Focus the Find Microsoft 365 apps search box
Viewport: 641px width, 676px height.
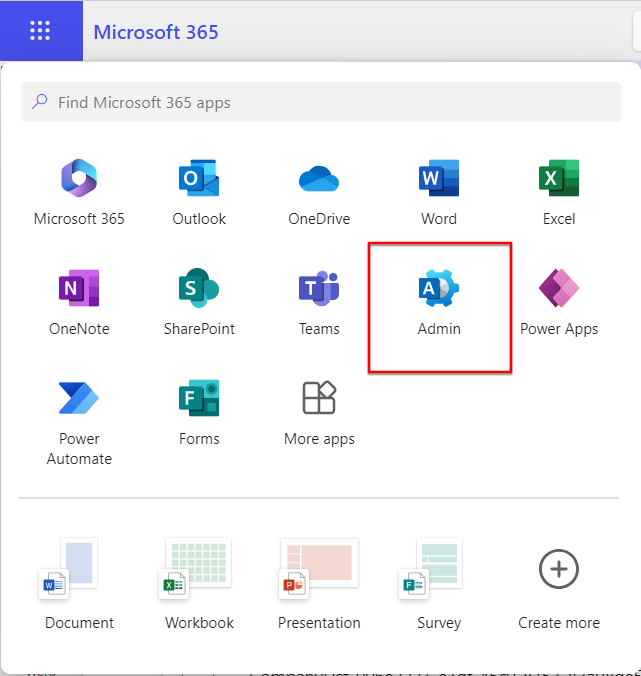321,102
